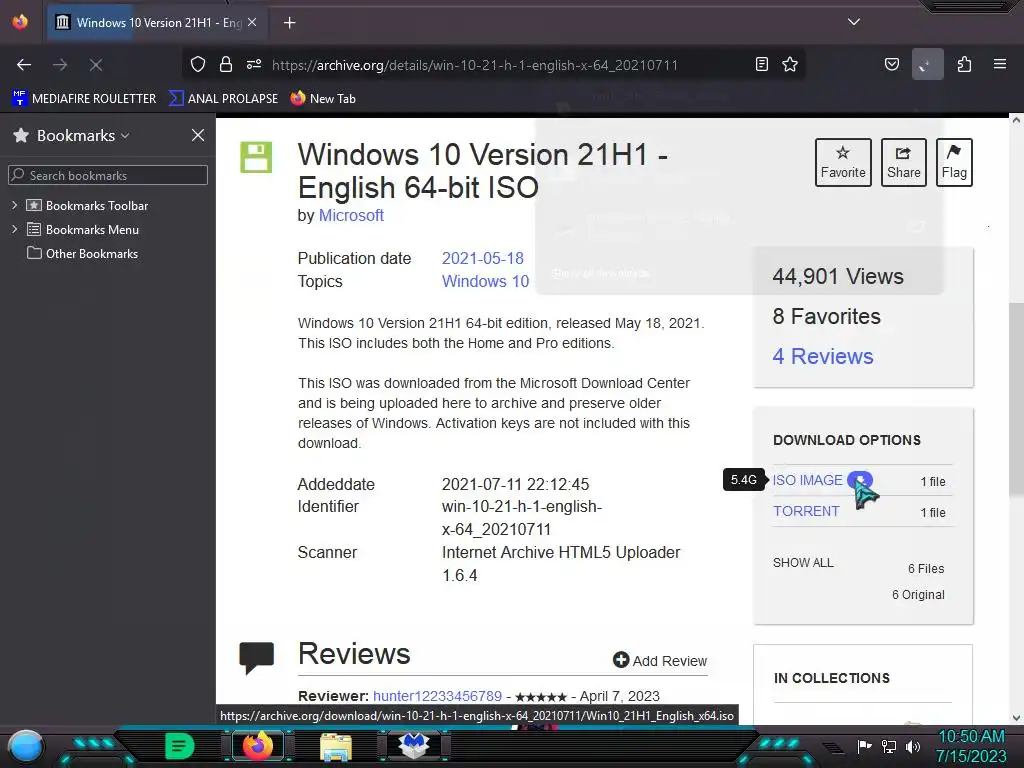Click the '6 Files' text

point(926,569)
